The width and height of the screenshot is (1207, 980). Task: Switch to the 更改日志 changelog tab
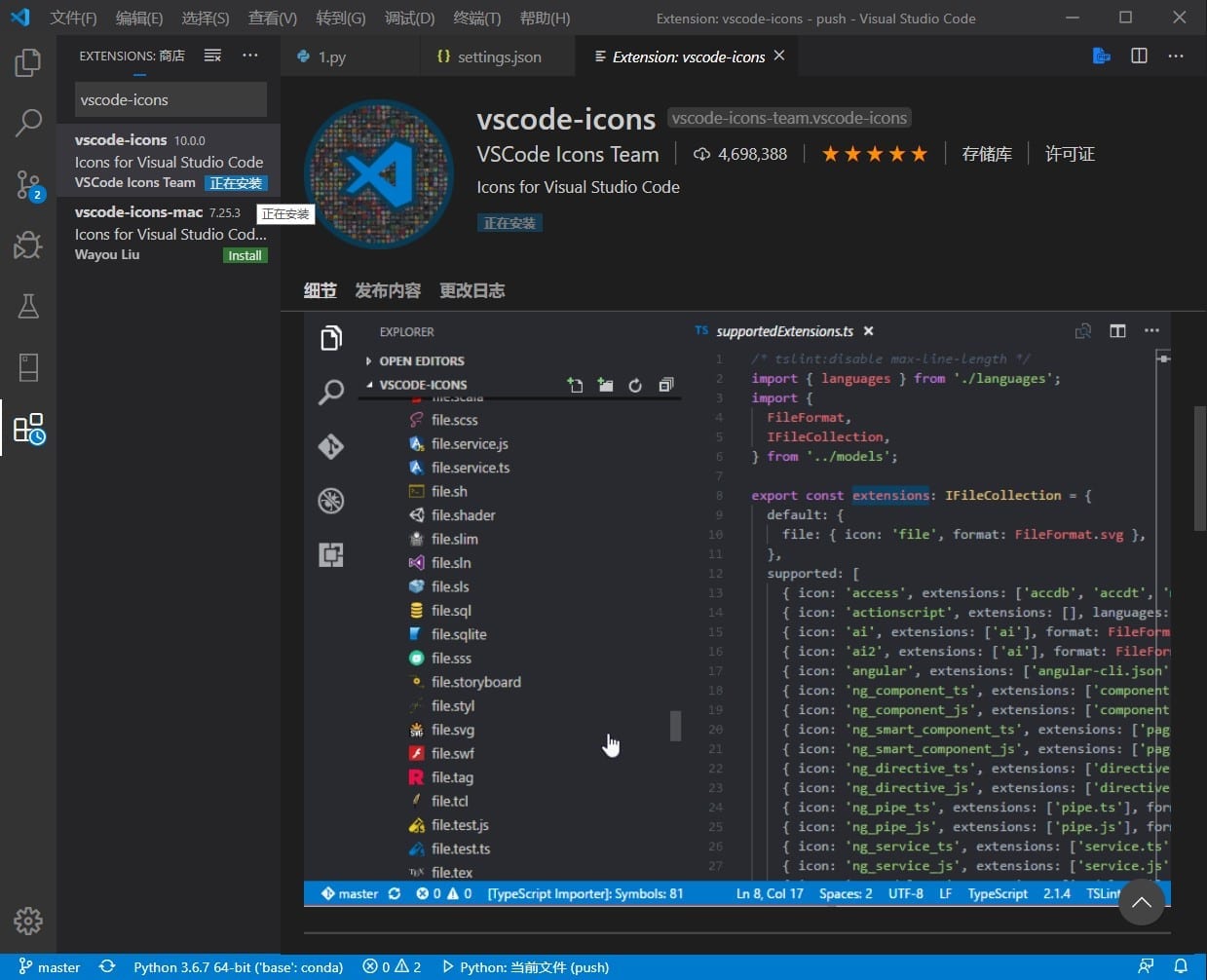pos(471,290)
